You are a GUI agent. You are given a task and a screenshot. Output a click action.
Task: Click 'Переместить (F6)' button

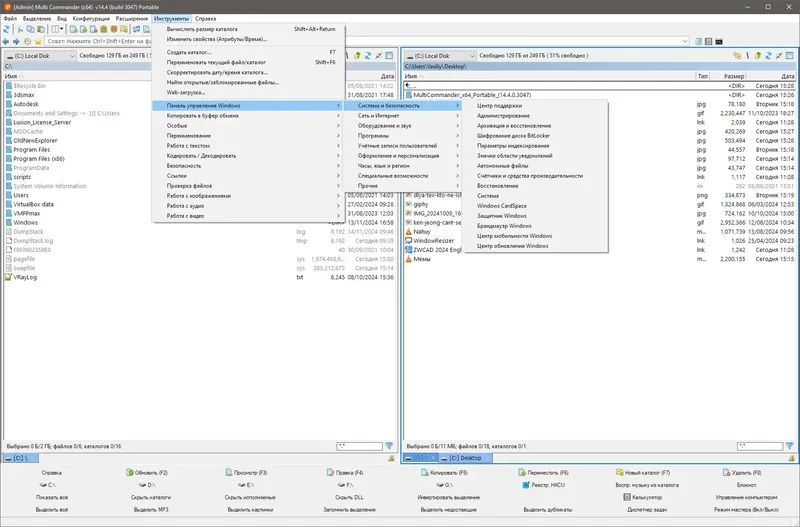click(x=543, y=473)
